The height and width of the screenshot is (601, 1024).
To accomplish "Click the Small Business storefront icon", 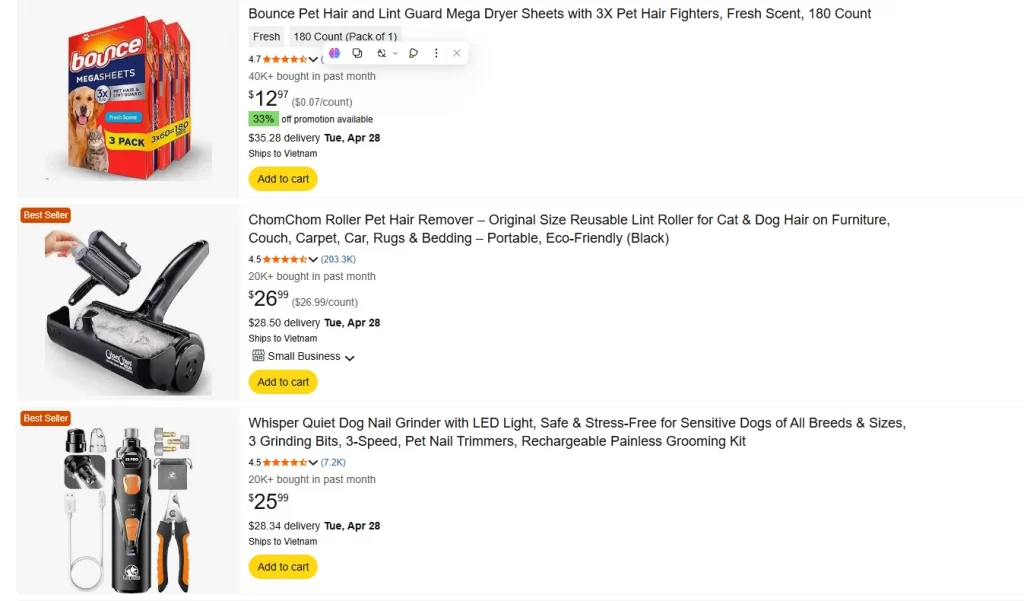I will (x=257, y=356).
